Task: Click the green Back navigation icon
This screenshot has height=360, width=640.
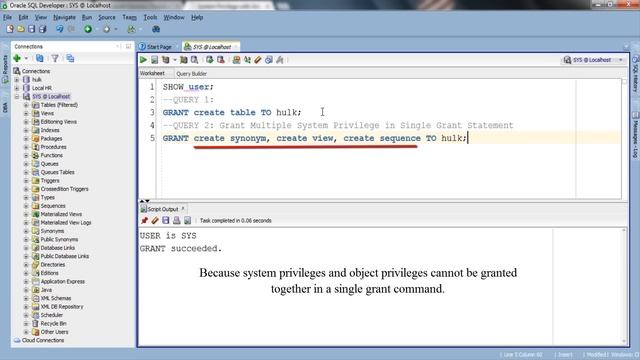Action: (88, 29)
